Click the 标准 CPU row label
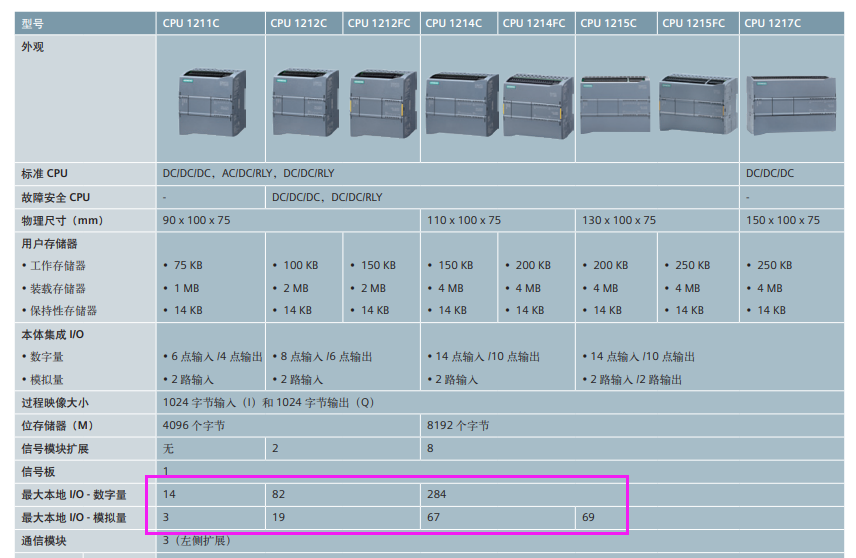The height and width of the screenshot is (558, 856). point(44,174)
